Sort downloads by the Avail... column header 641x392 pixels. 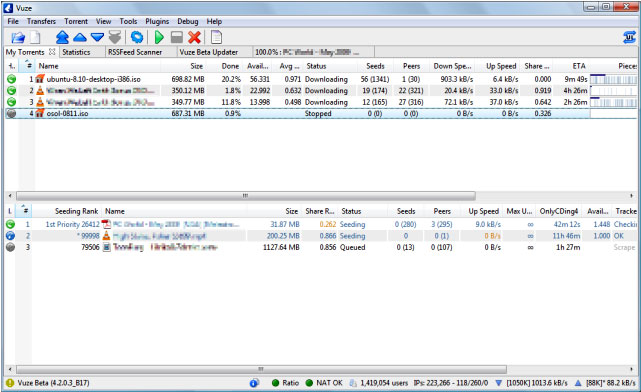(x=258, y=66)
